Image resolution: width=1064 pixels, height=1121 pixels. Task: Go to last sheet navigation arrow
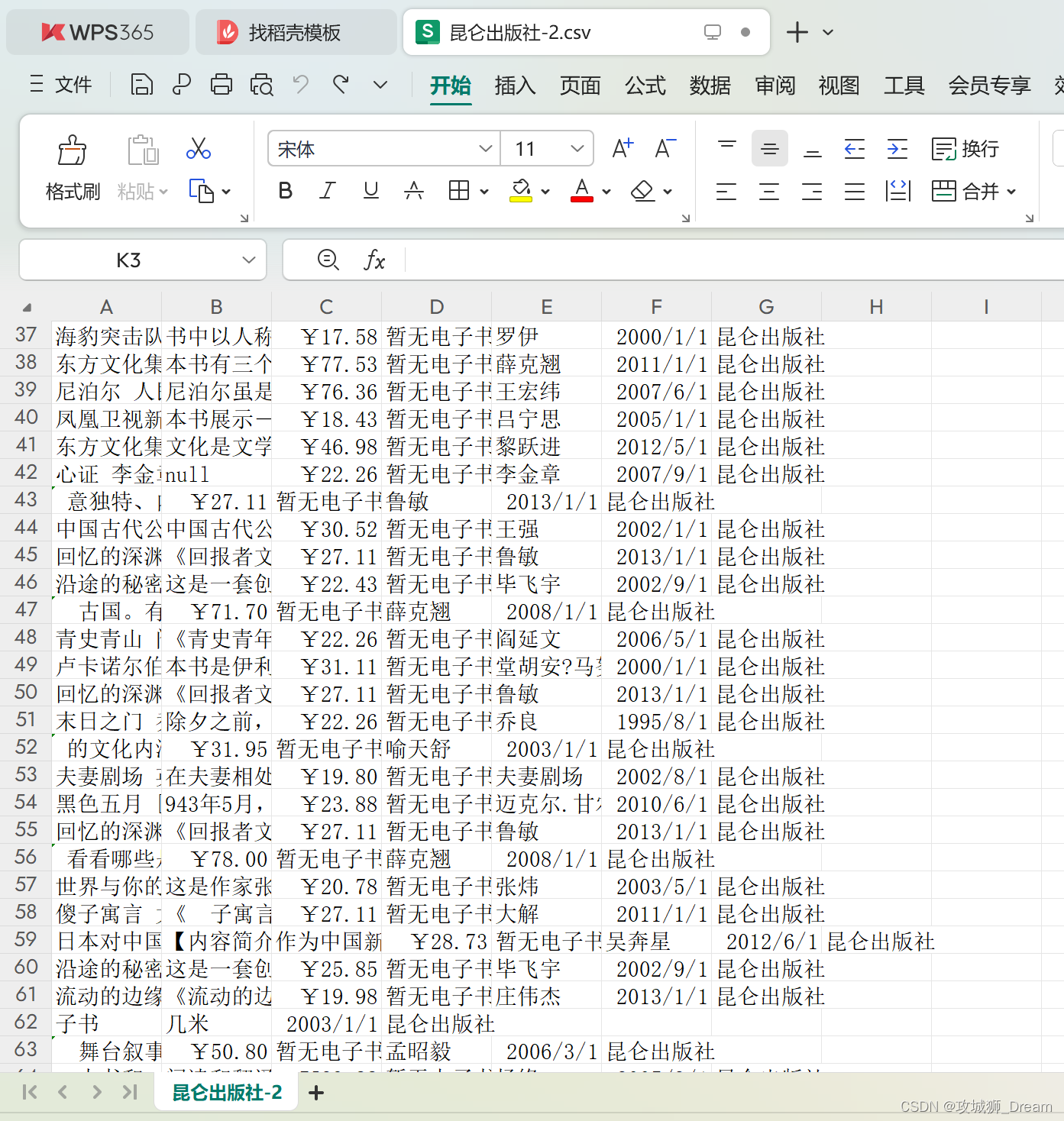click(x=130, y=1092)
